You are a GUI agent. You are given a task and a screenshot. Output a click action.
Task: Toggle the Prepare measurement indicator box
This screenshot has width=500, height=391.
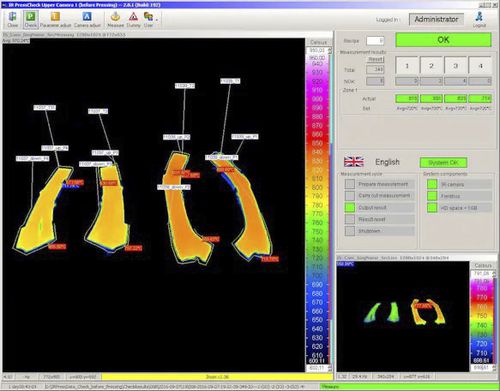click(350, 184)
